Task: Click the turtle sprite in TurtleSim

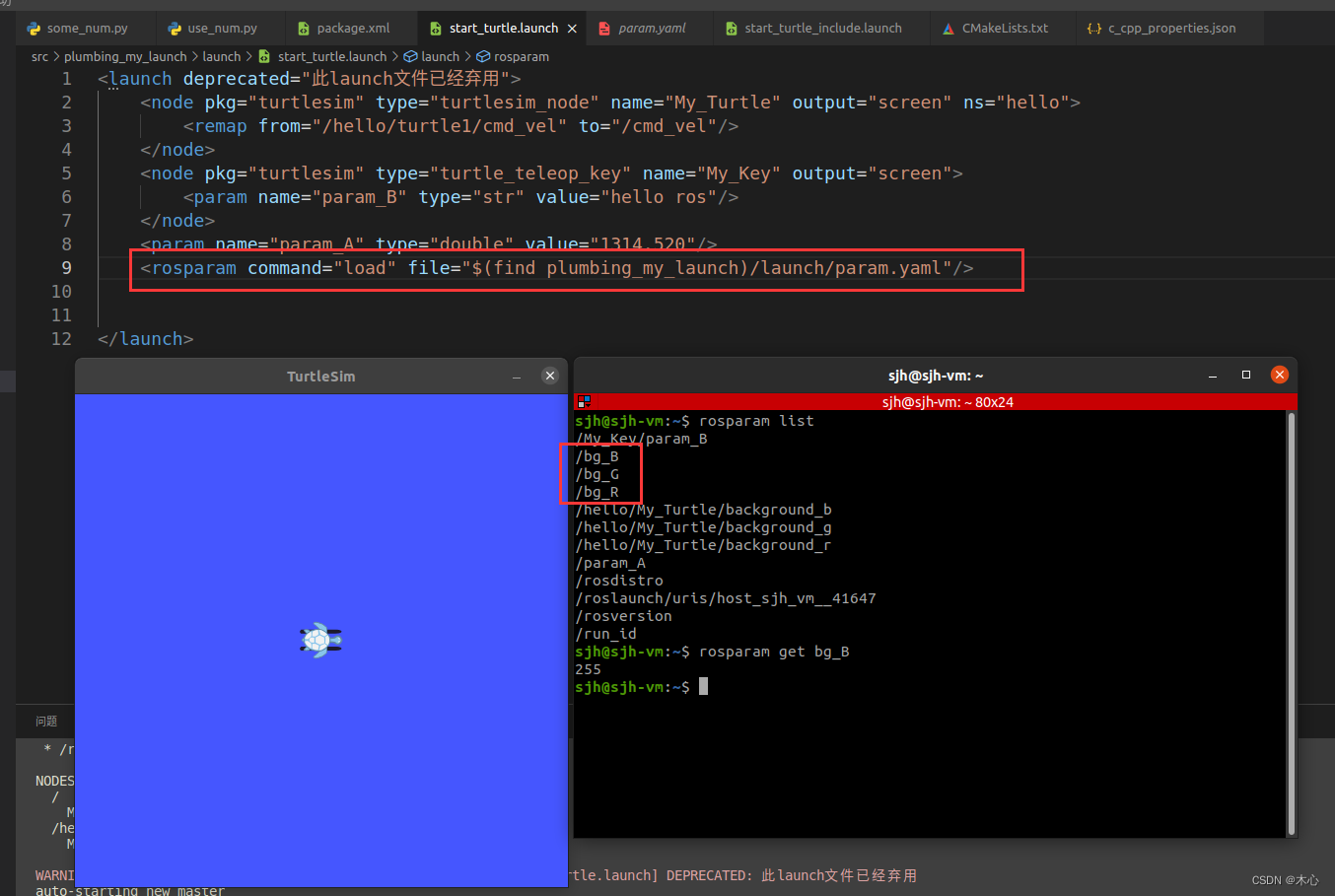Action: click(x=320, y=640)
